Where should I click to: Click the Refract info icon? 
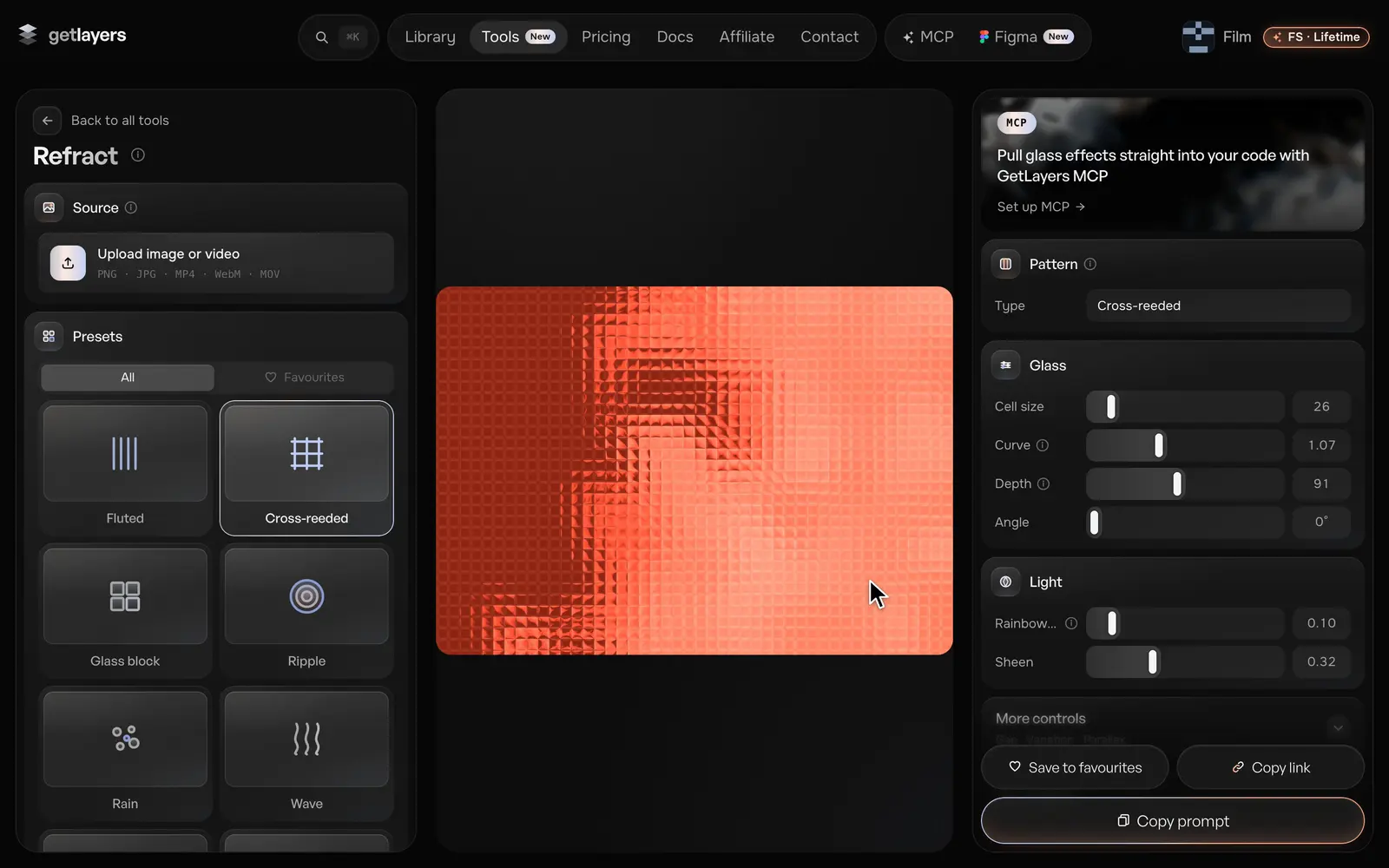(138, 155)
